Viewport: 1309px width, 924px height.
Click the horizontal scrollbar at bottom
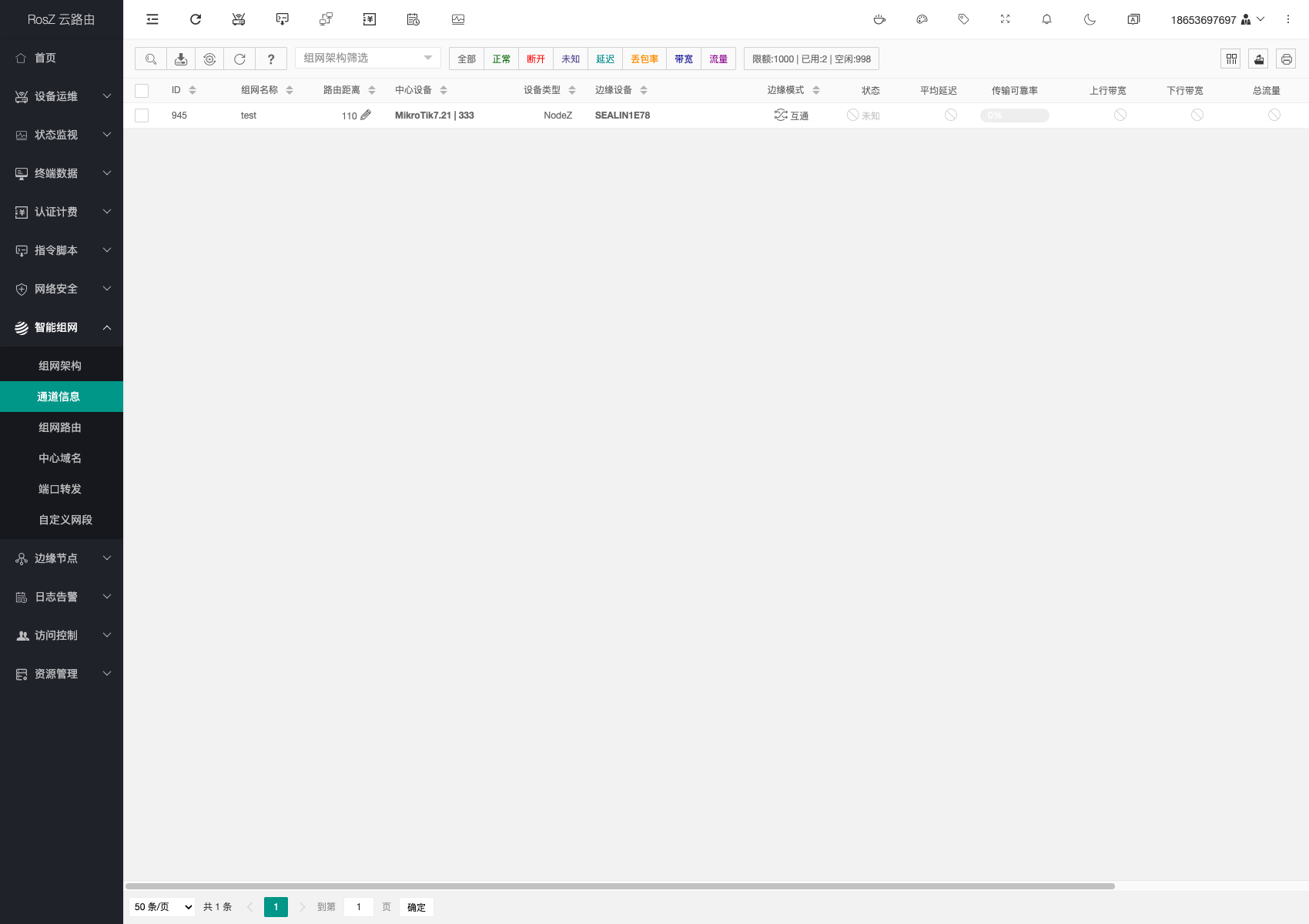620,886
